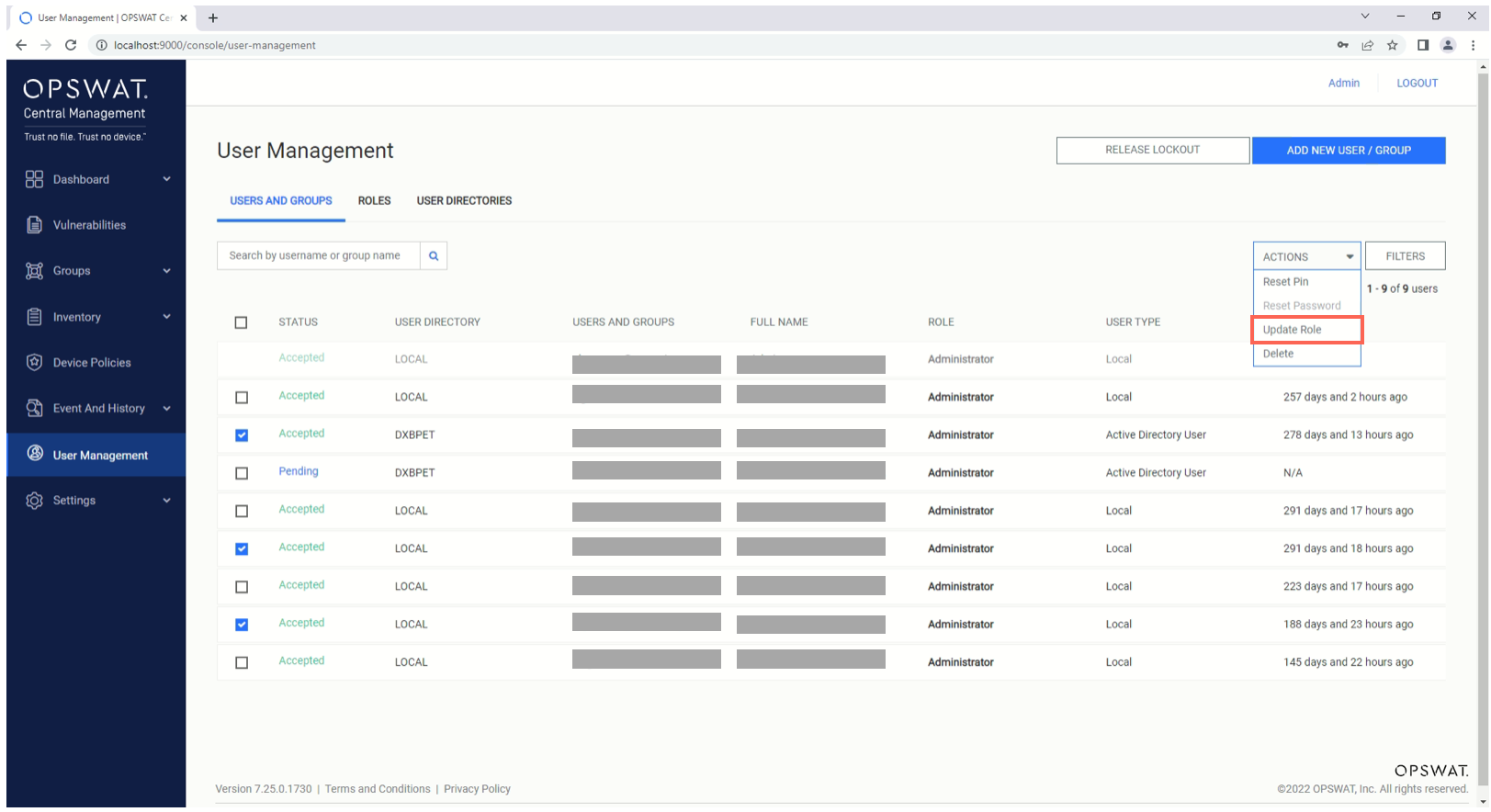Click the Pending status text
This screenshot has height=812, width=1491.
point(299,471)
